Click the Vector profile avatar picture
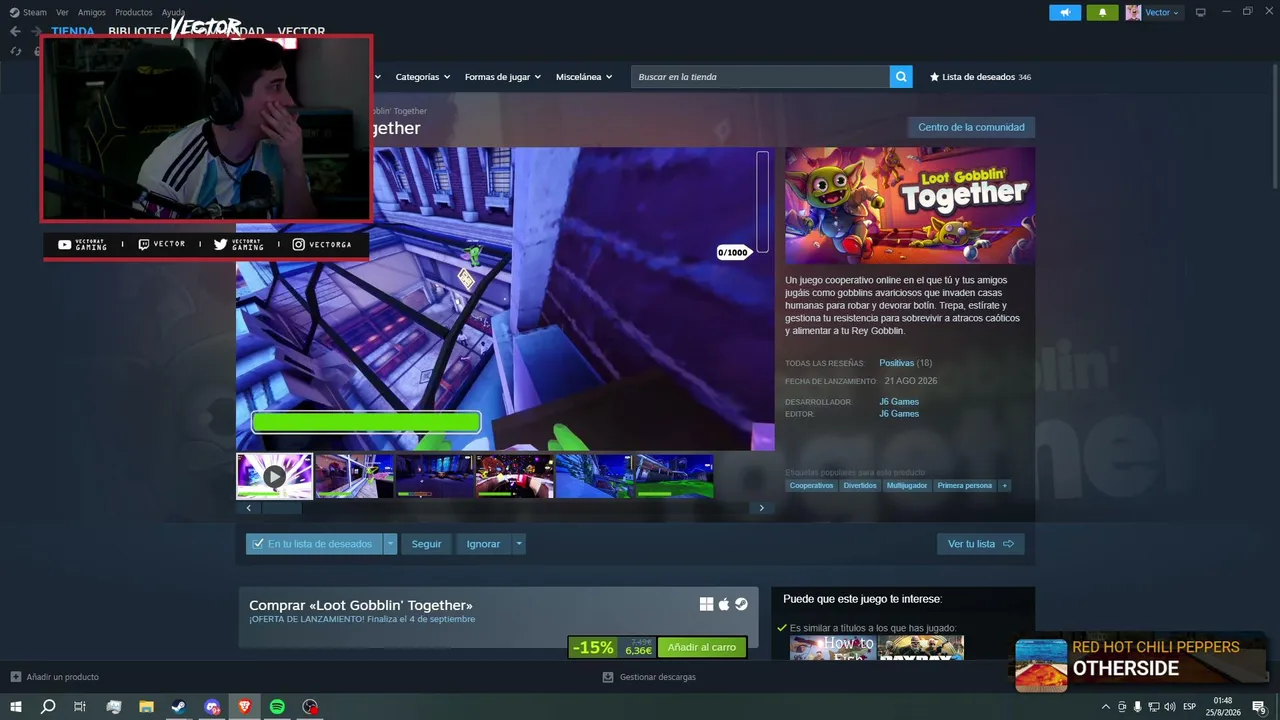1280x720 pixels. point(1133,13)
